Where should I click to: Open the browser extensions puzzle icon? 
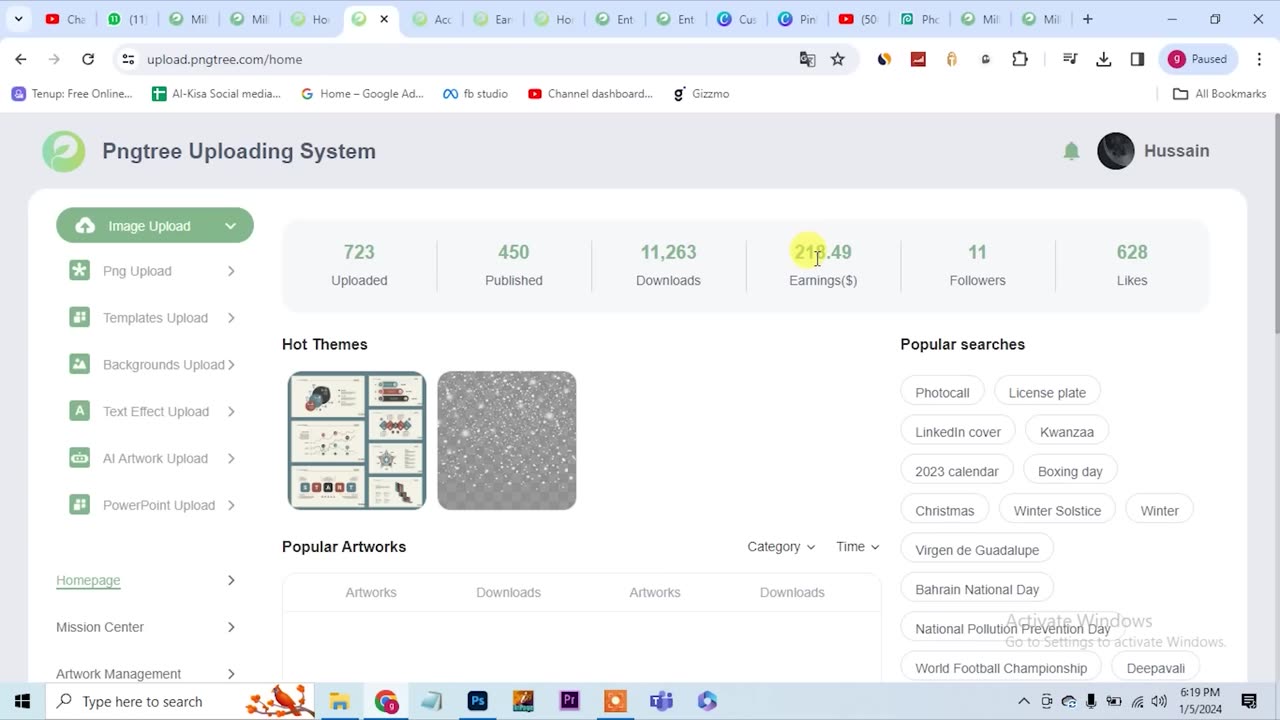1020,59
